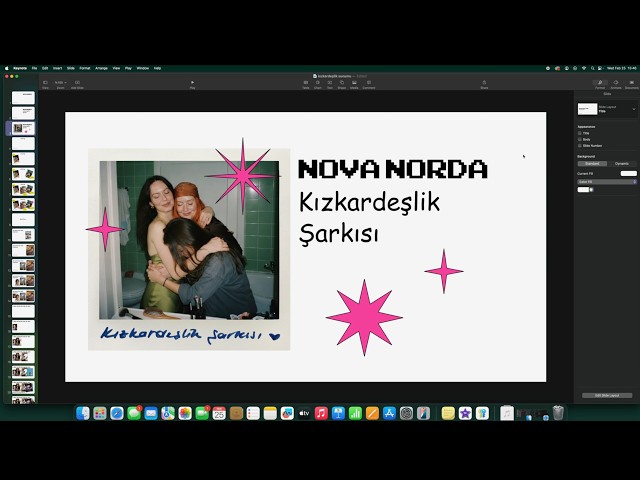Insert a Table from toolbar

pyautogui.click(x=305, y=84)
